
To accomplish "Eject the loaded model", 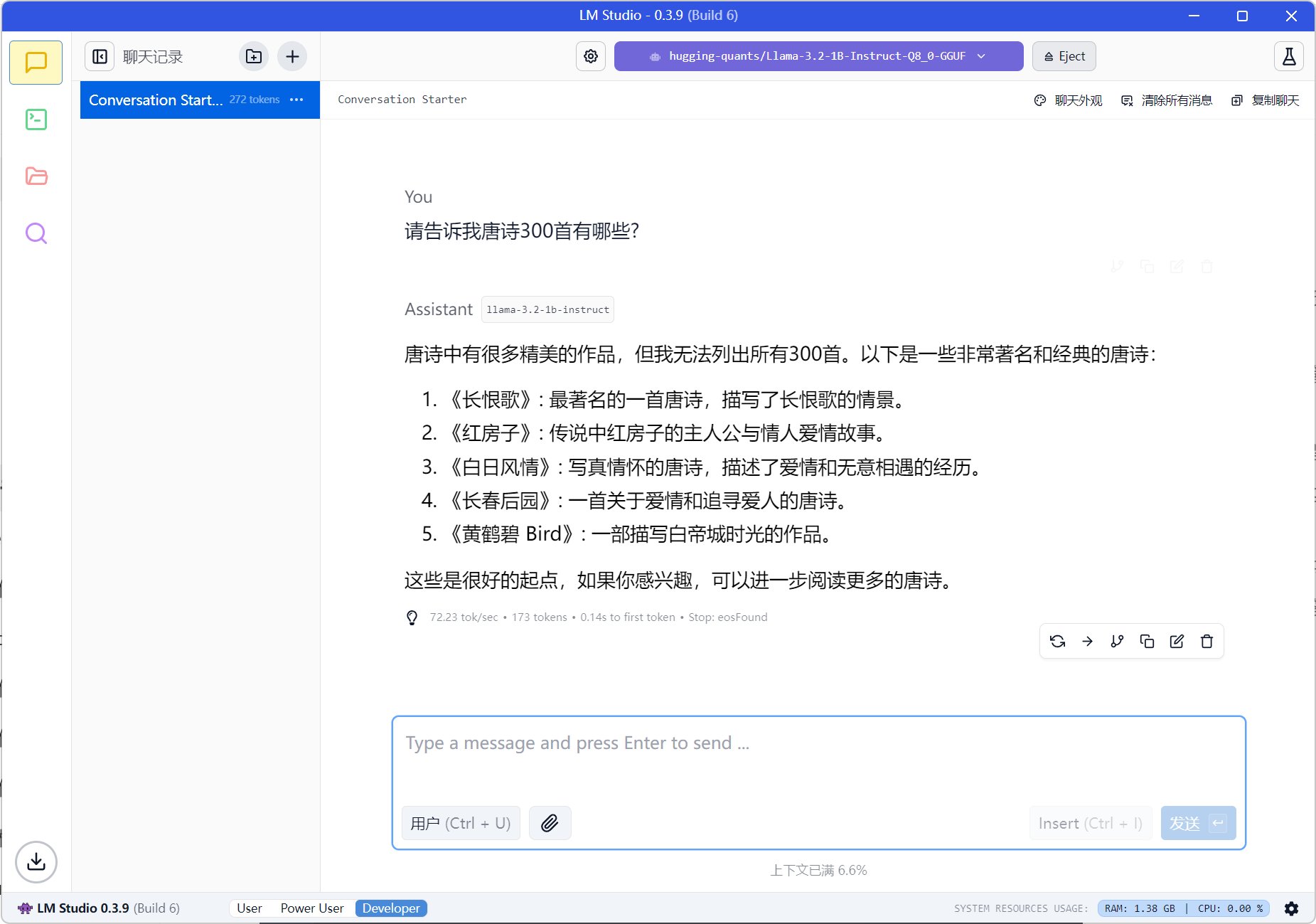I will [x=1064, y=56].
